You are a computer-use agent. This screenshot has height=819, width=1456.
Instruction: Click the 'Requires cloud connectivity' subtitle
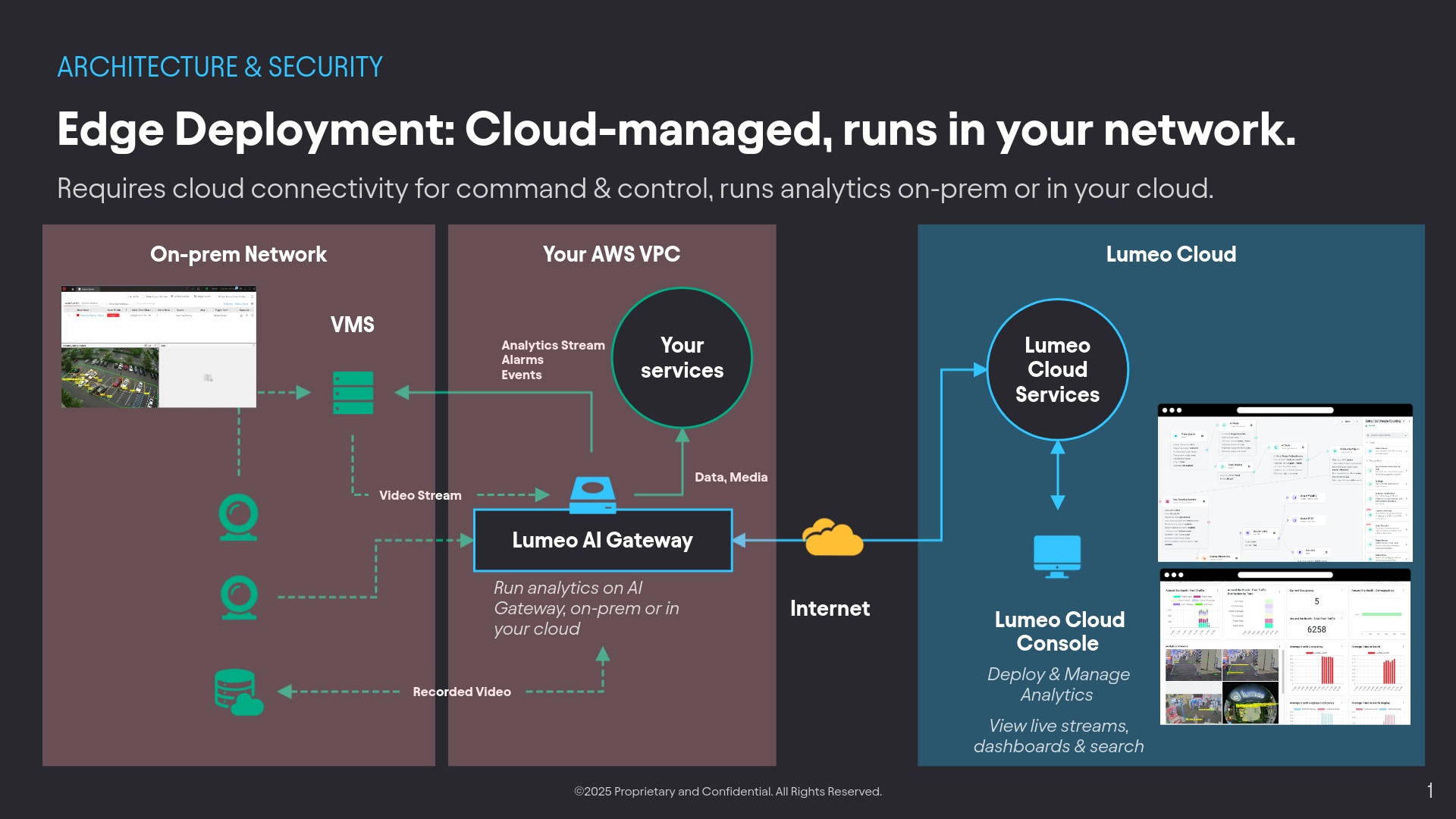click(635, 188)
